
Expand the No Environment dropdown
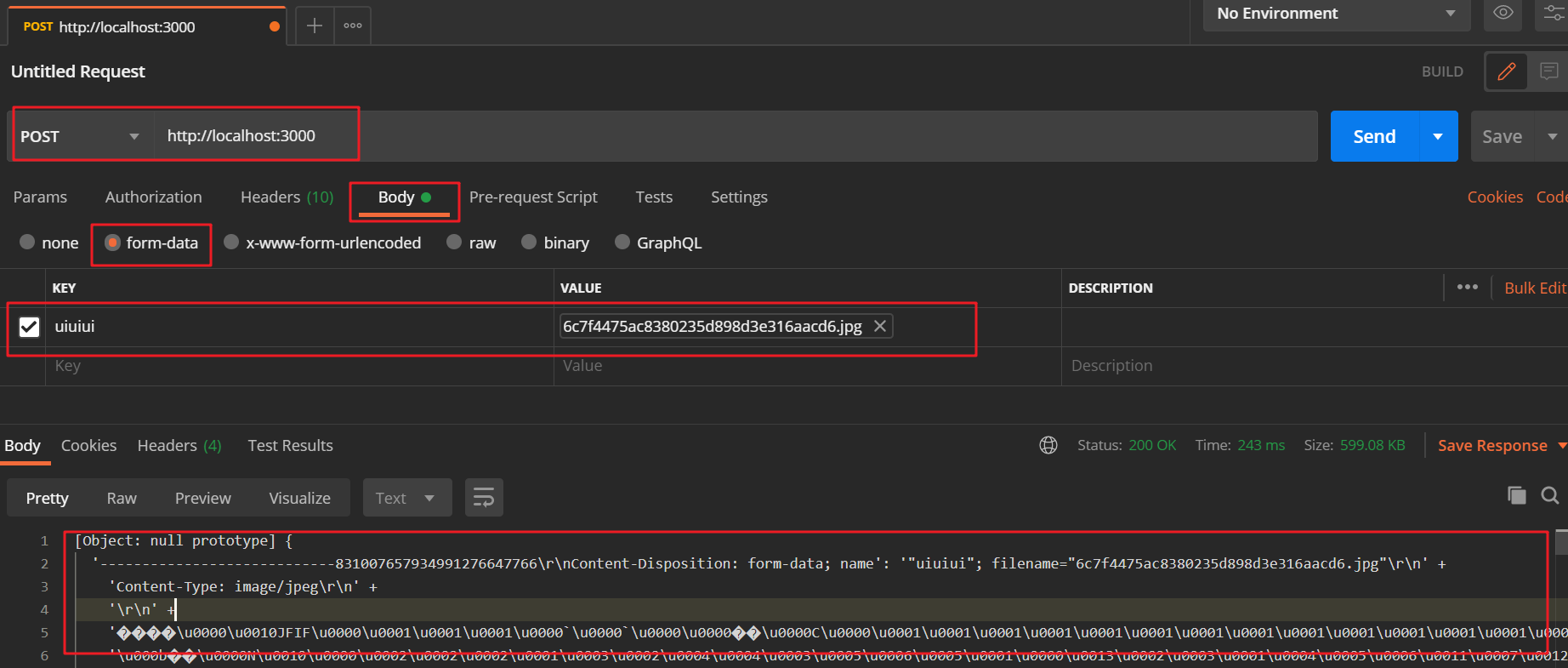click(x=1337, y=14)
